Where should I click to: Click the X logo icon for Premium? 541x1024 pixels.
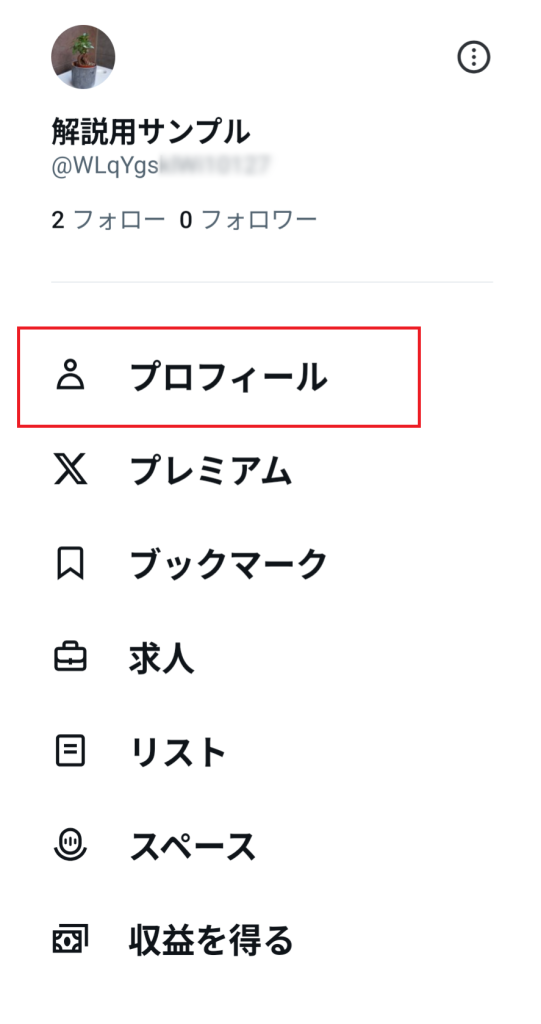70,471
